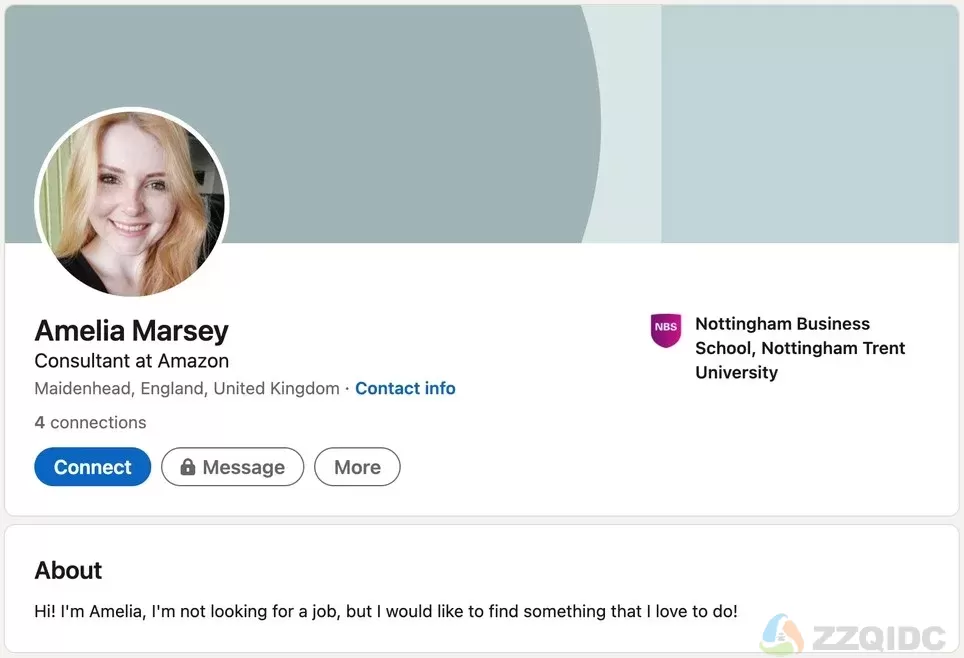This screenshot has width=964, height=658.
Task: Select the name Amelia Marsey heading
Action: (x=132, y=330)
